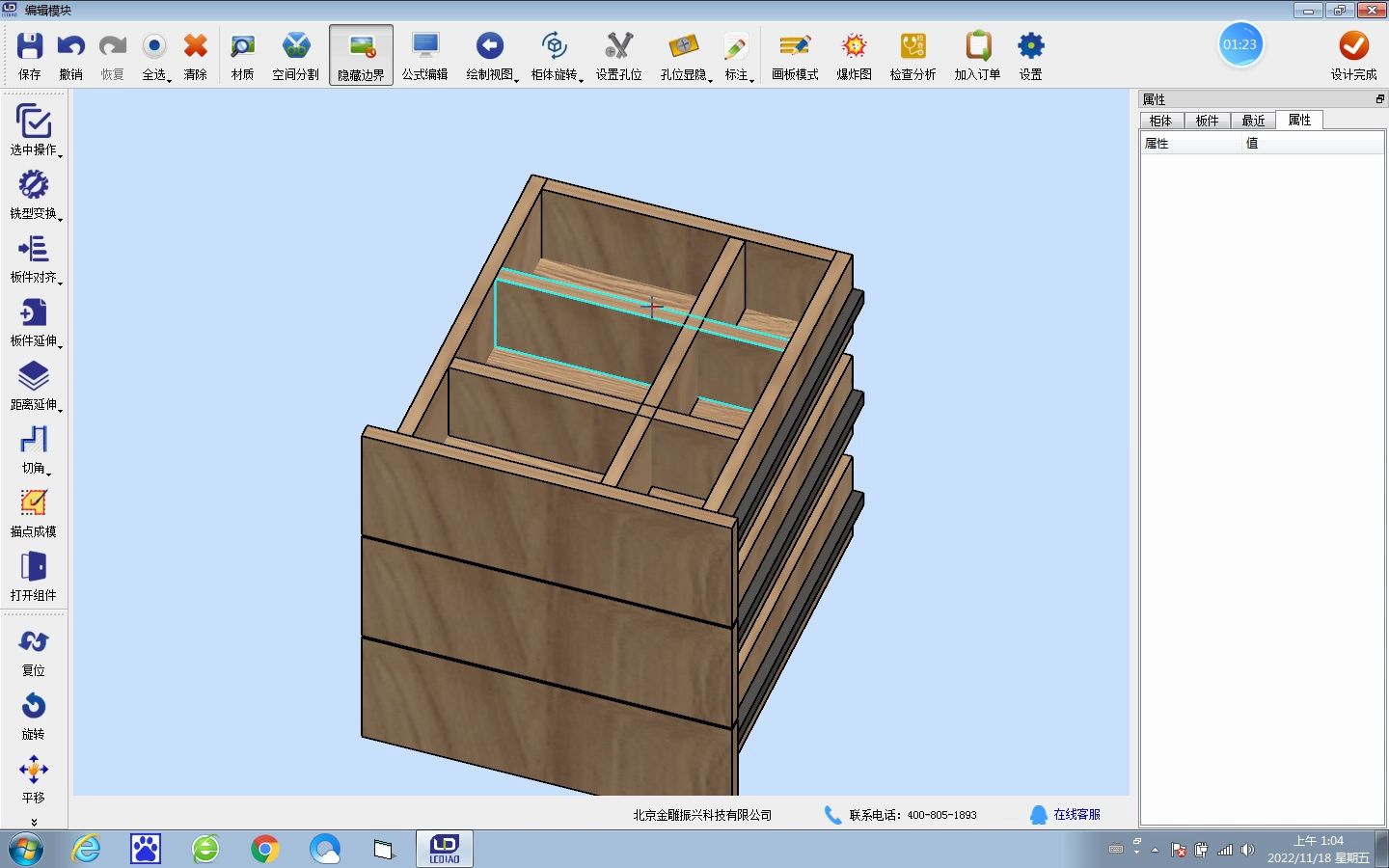Click the 柜体旋转 (Cabinet rotate) icon
Screen dimensions: 1389x868
pos(554,46)
